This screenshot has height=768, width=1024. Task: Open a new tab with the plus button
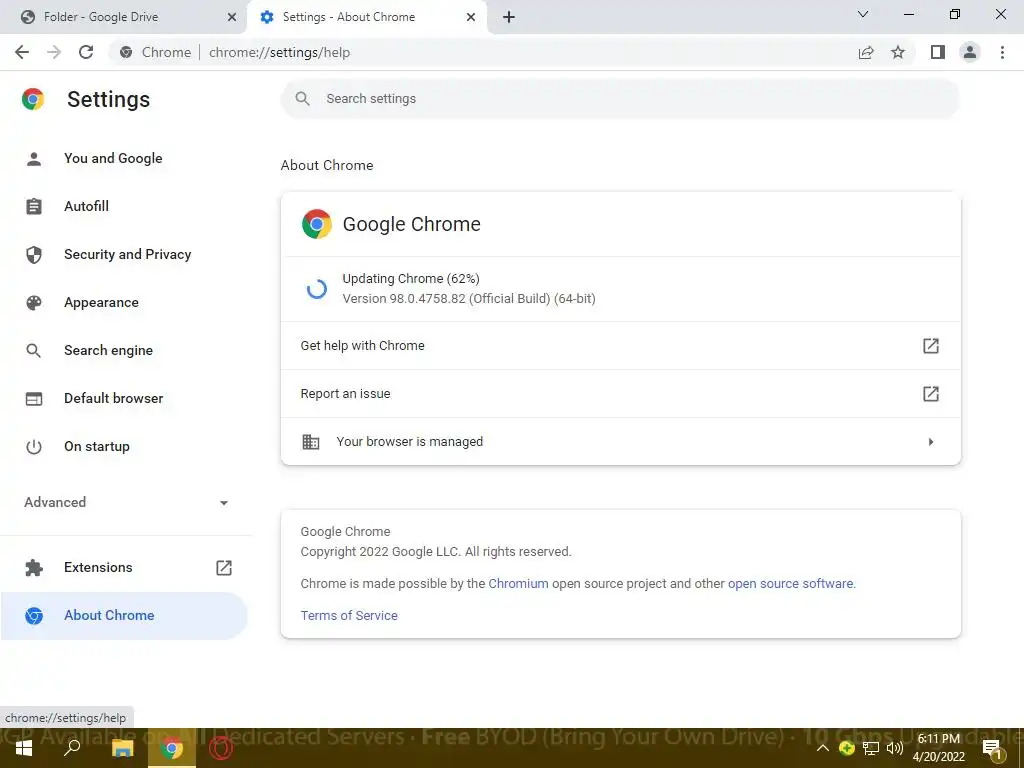click(509, 17)
